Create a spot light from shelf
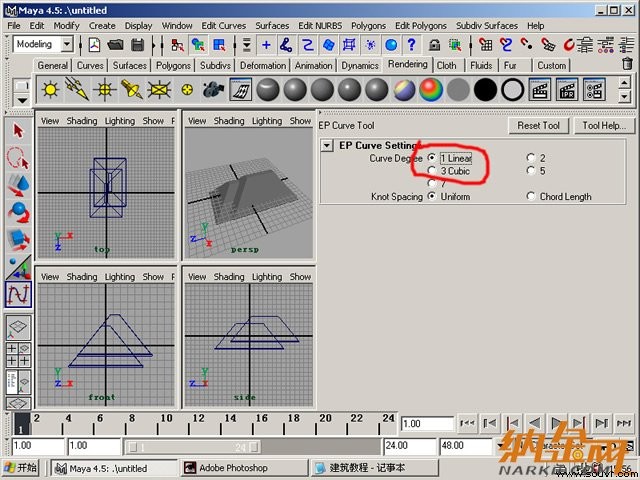The height and width of the screenshot is (480, 640). click(x=131, y=89)
